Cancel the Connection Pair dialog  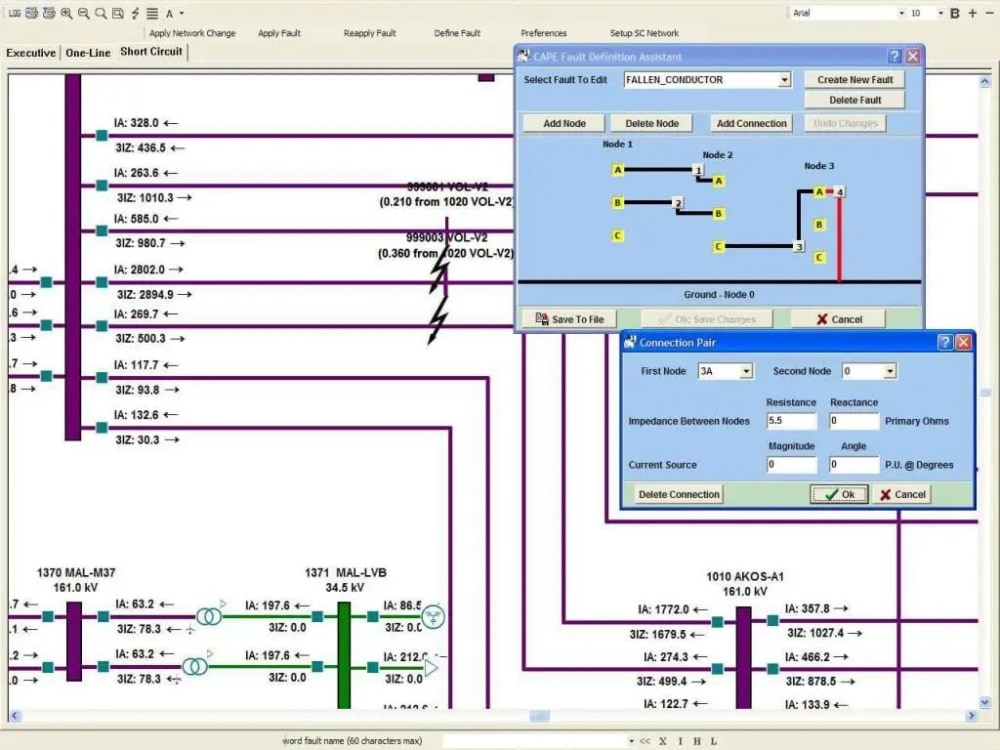[902, 494]
